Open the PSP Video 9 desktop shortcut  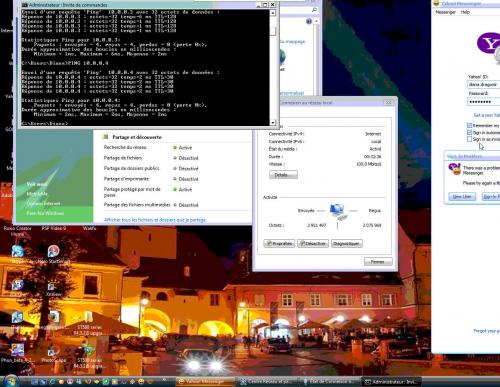tap(54, 228)
